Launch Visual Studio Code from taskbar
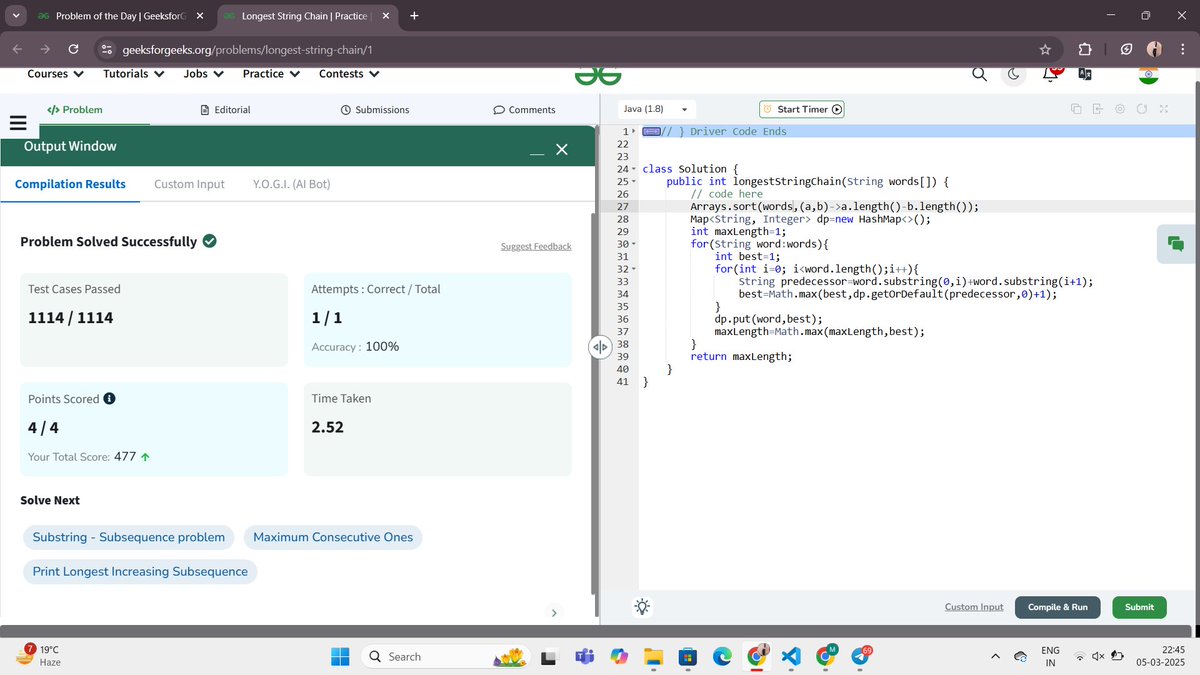Image resolution: width=1200 pixels, height=675 pixels. (x=790, y=657)
